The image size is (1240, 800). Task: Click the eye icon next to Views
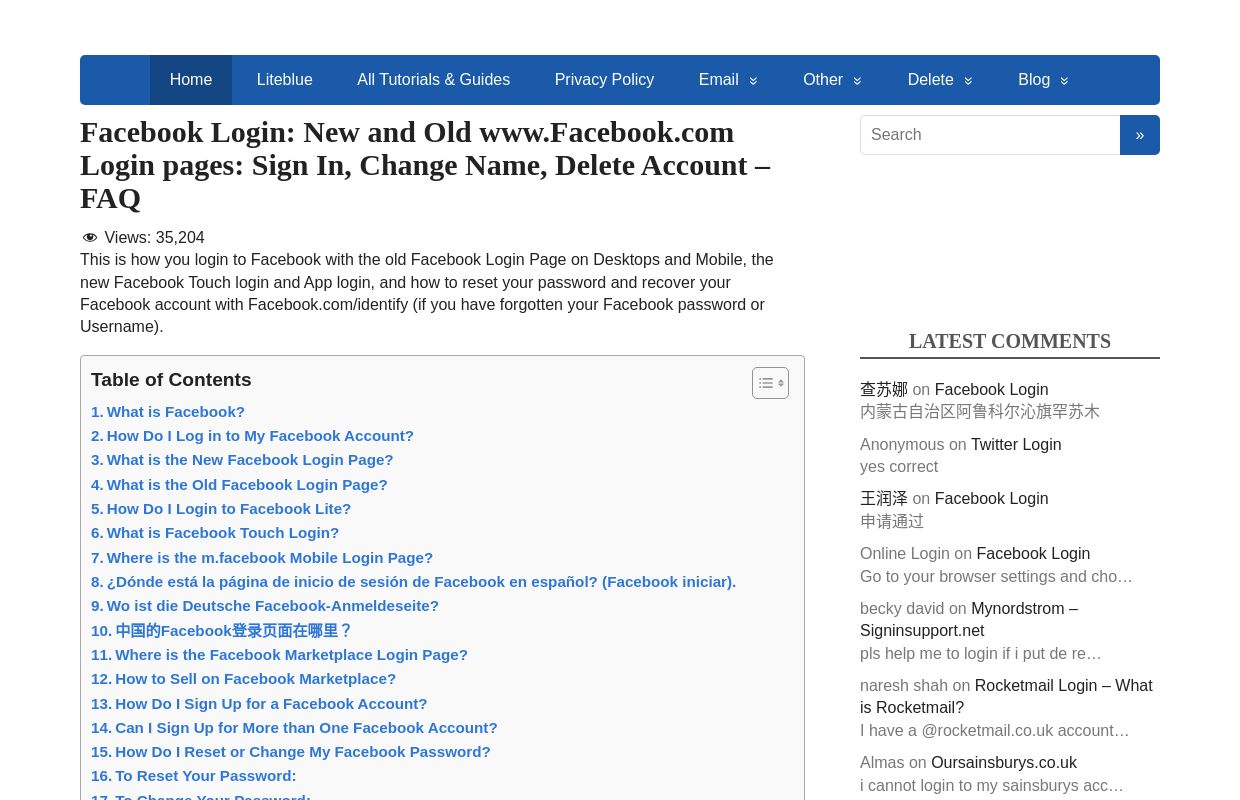tap(90, 238)
